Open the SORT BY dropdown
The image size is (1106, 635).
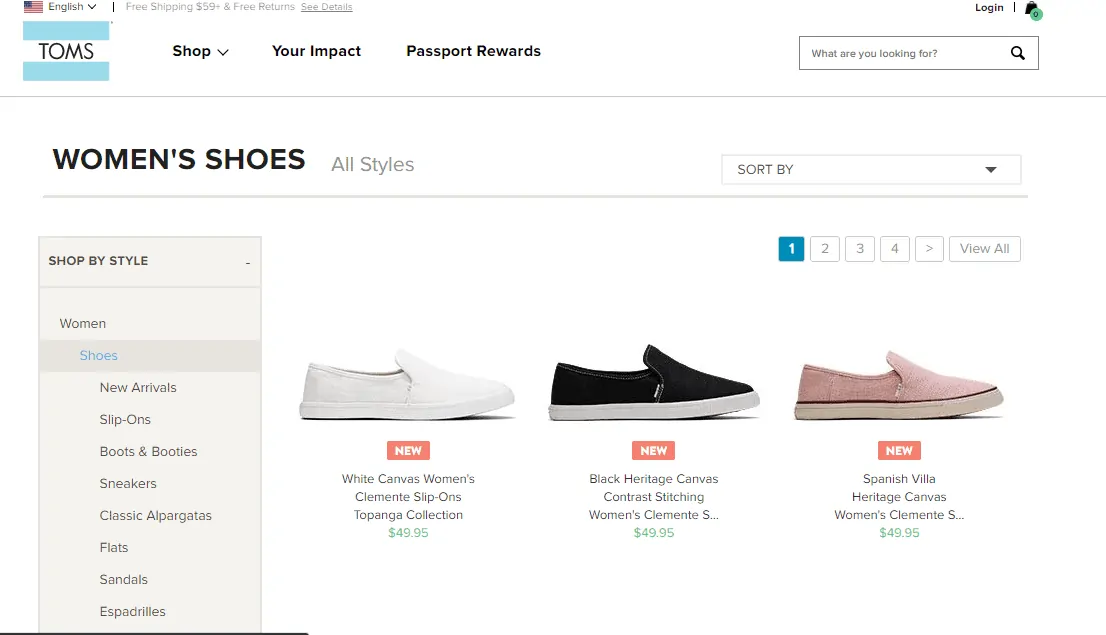point(870,169)
